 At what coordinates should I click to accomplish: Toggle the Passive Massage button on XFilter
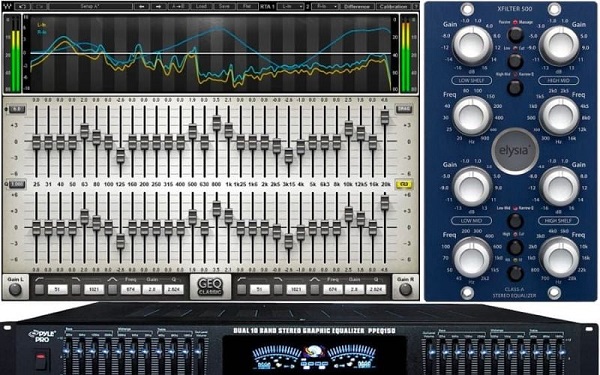coord(515,35)
